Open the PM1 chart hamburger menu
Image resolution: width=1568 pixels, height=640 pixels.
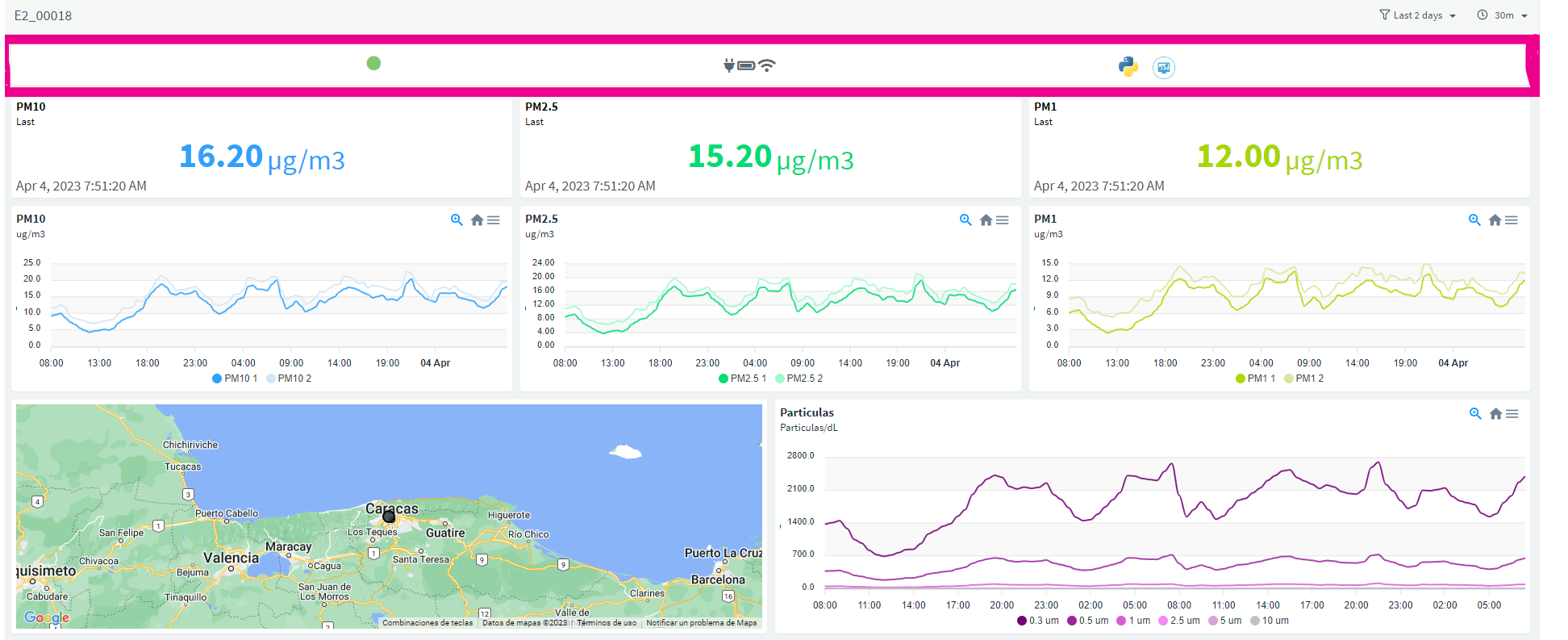click(1512, 220)
